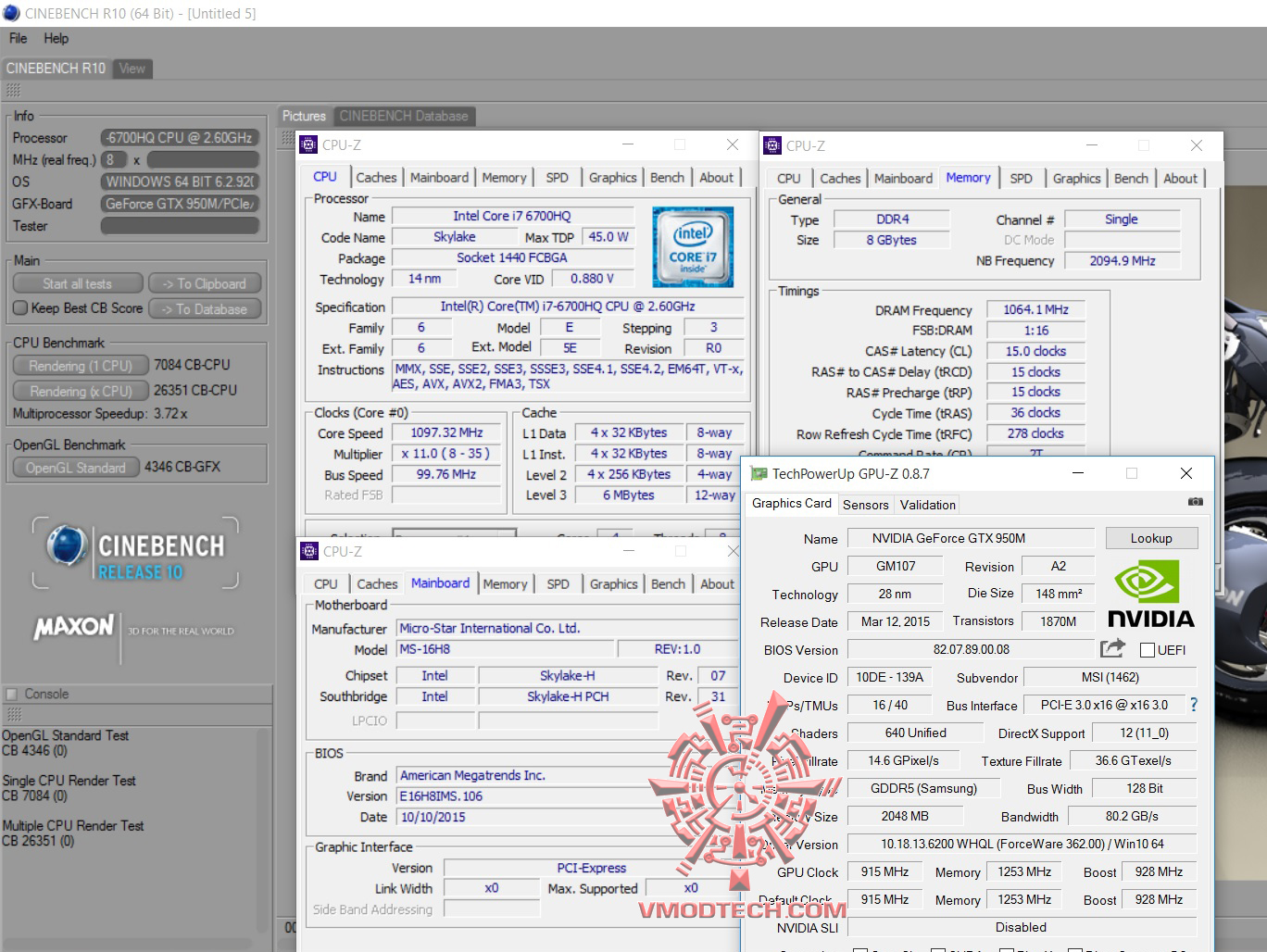Viewport: 1267px width, 952px height.
Task: Click the CPU-Z icon of the CPU tab window
Action: pos(309,144)
